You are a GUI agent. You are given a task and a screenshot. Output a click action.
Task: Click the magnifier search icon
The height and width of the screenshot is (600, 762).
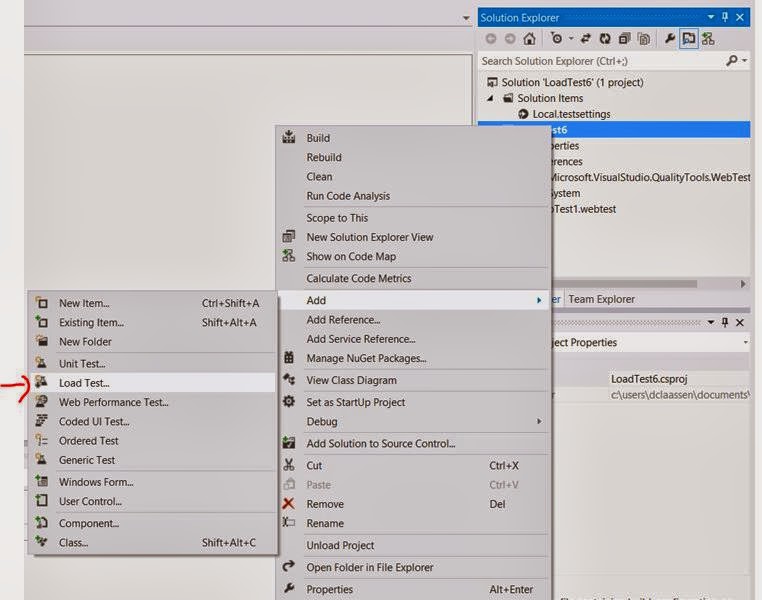[731, 61]
